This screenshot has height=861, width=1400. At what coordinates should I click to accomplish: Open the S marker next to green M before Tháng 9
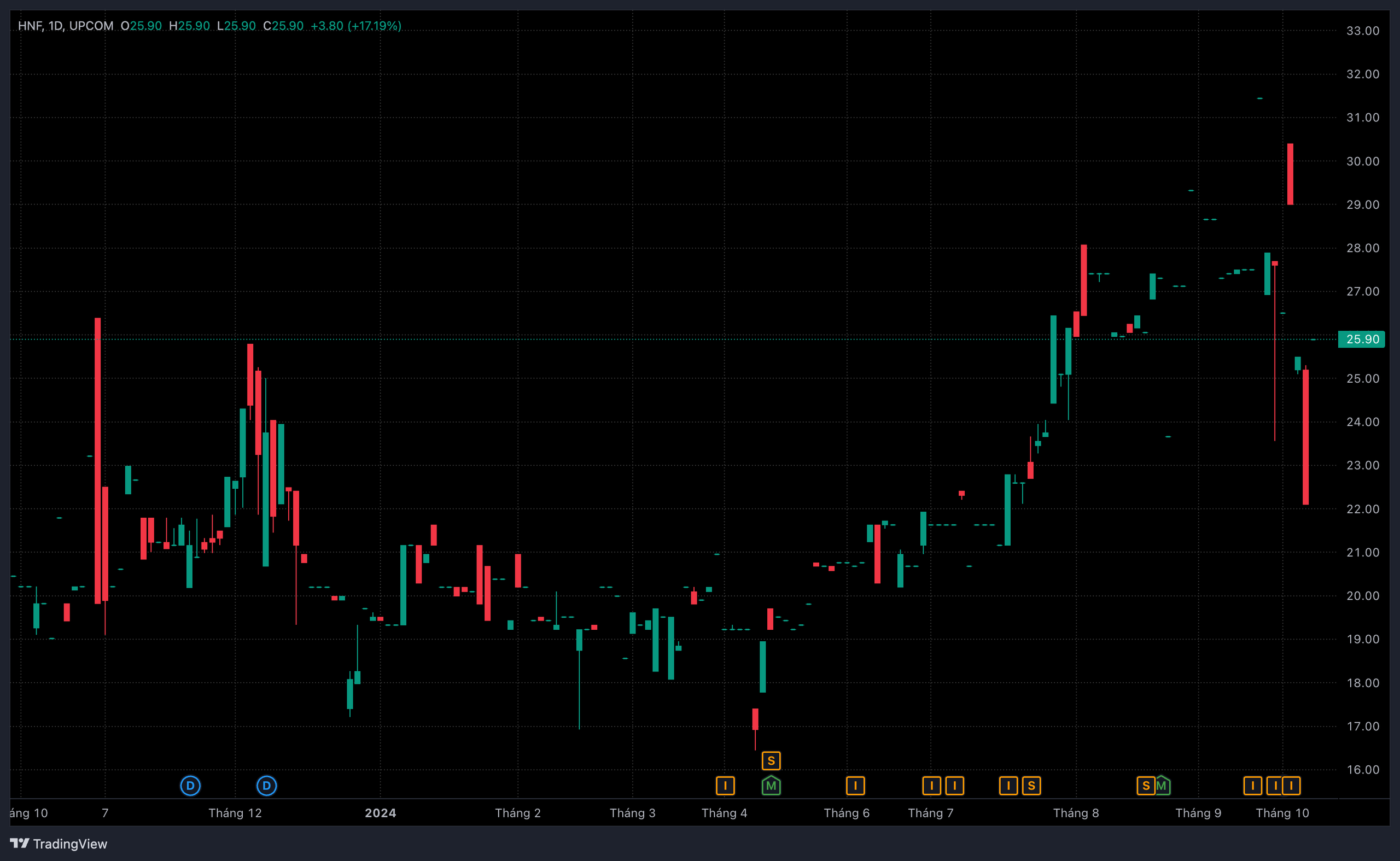(1146, 786)
